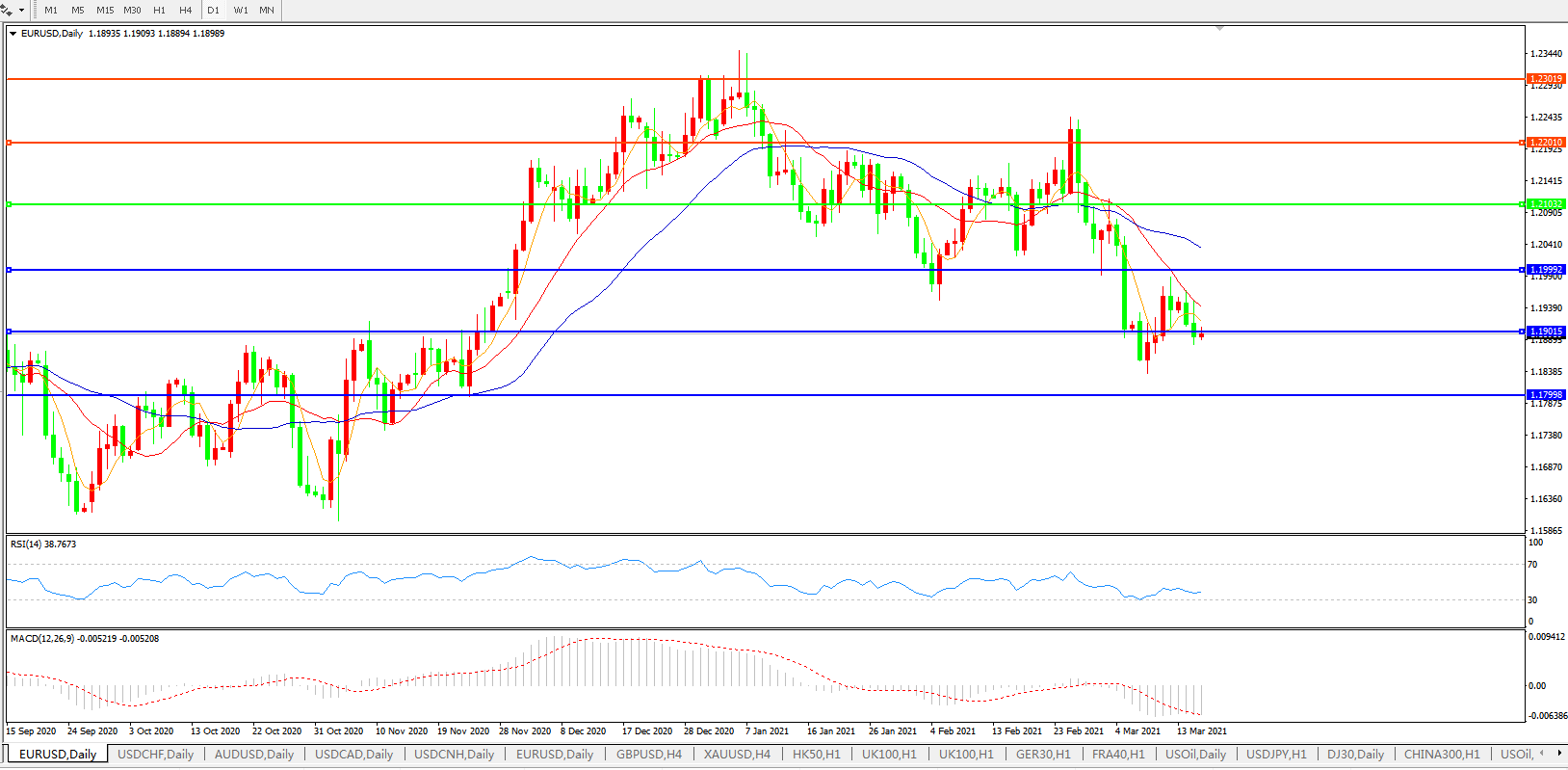
Task: Toggle the H4 timeframe button
Action: [186, 10]
